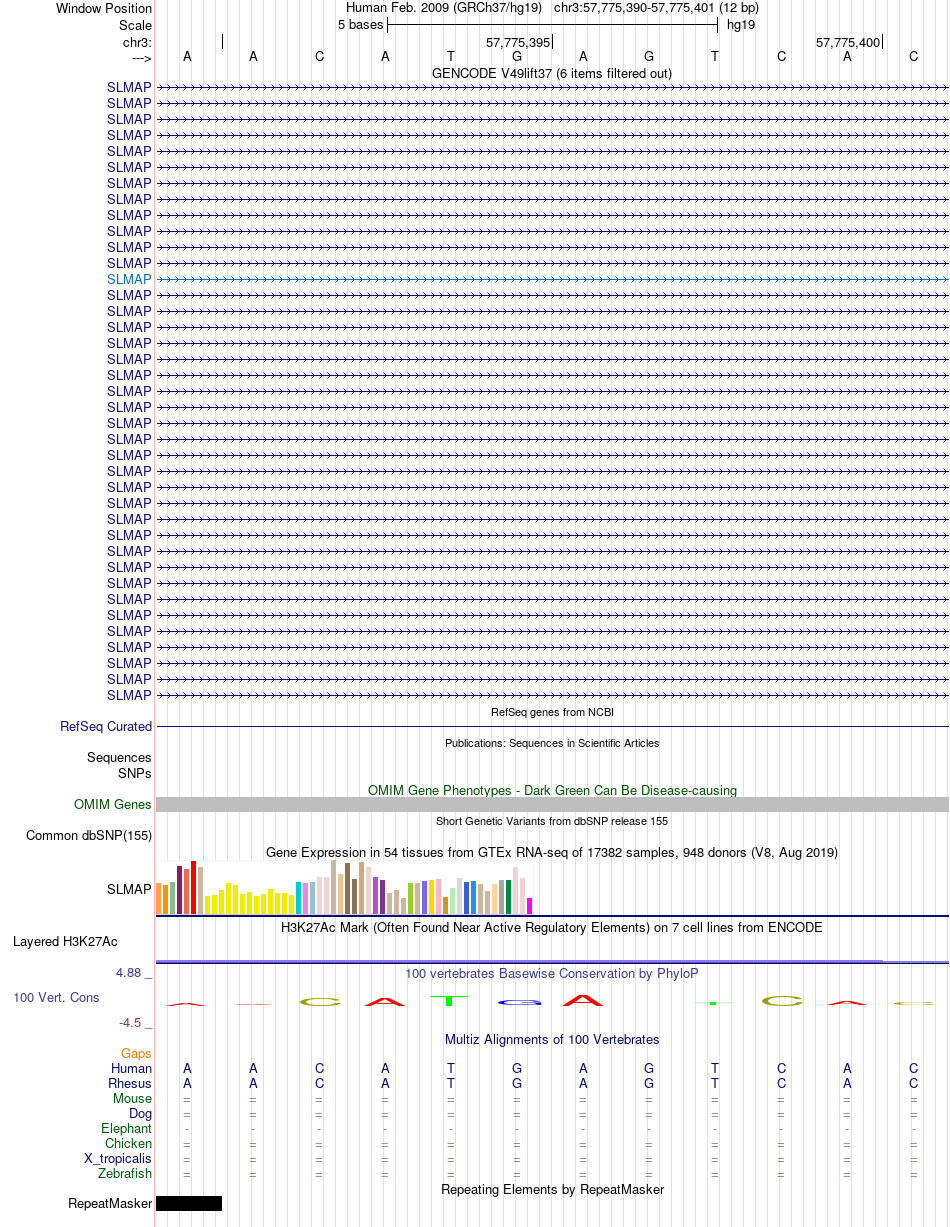Click the 'RefSeq genes from NCBI' title
The width and height of the screenshot is (950, 1227).
(552, 712)
